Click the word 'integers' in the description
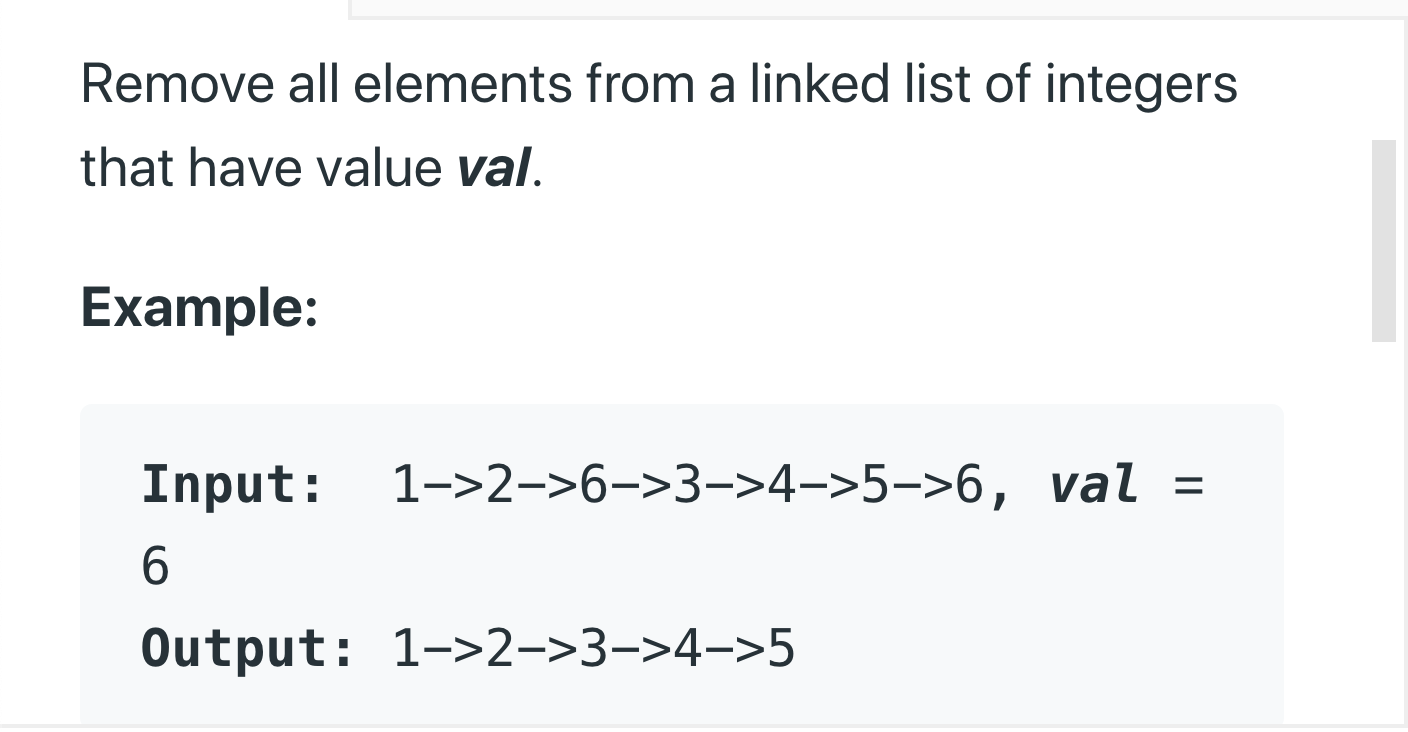 (x=1141, y=86)
